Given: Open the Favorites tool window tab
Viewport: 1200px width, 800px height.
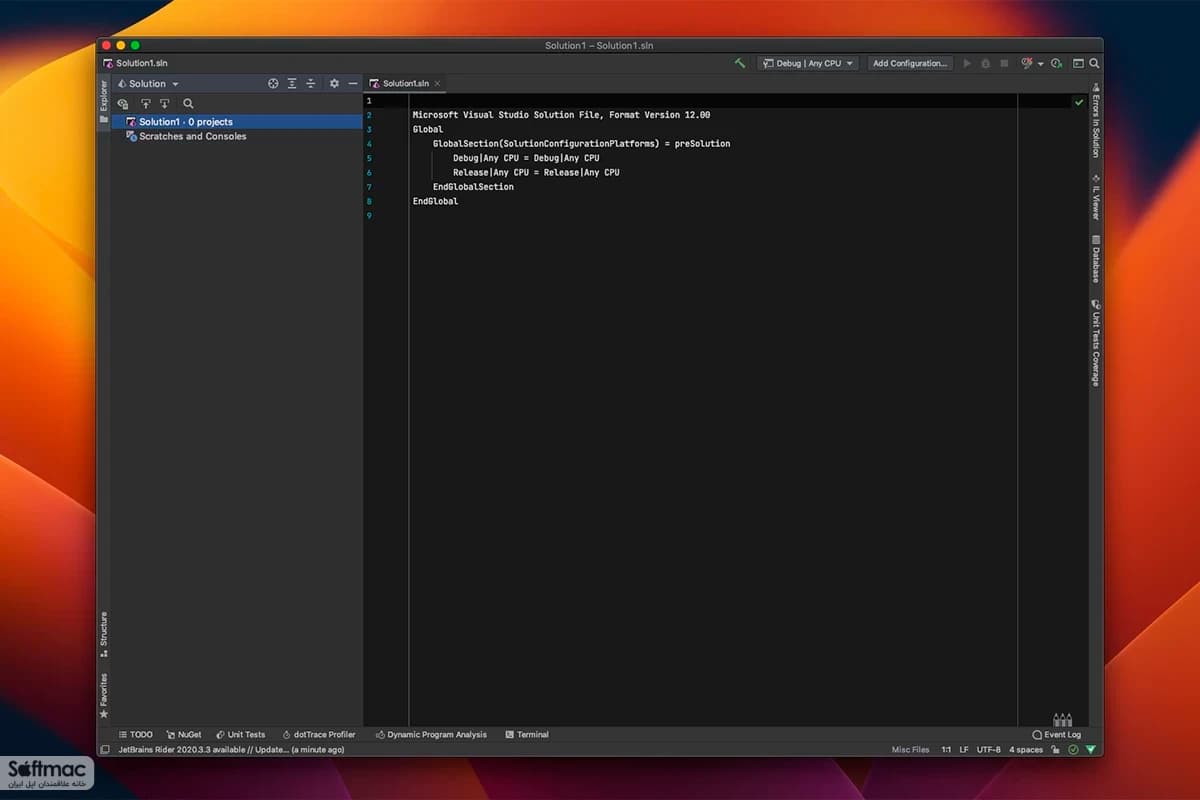Looking at the screenshot, I should (103, 695).
